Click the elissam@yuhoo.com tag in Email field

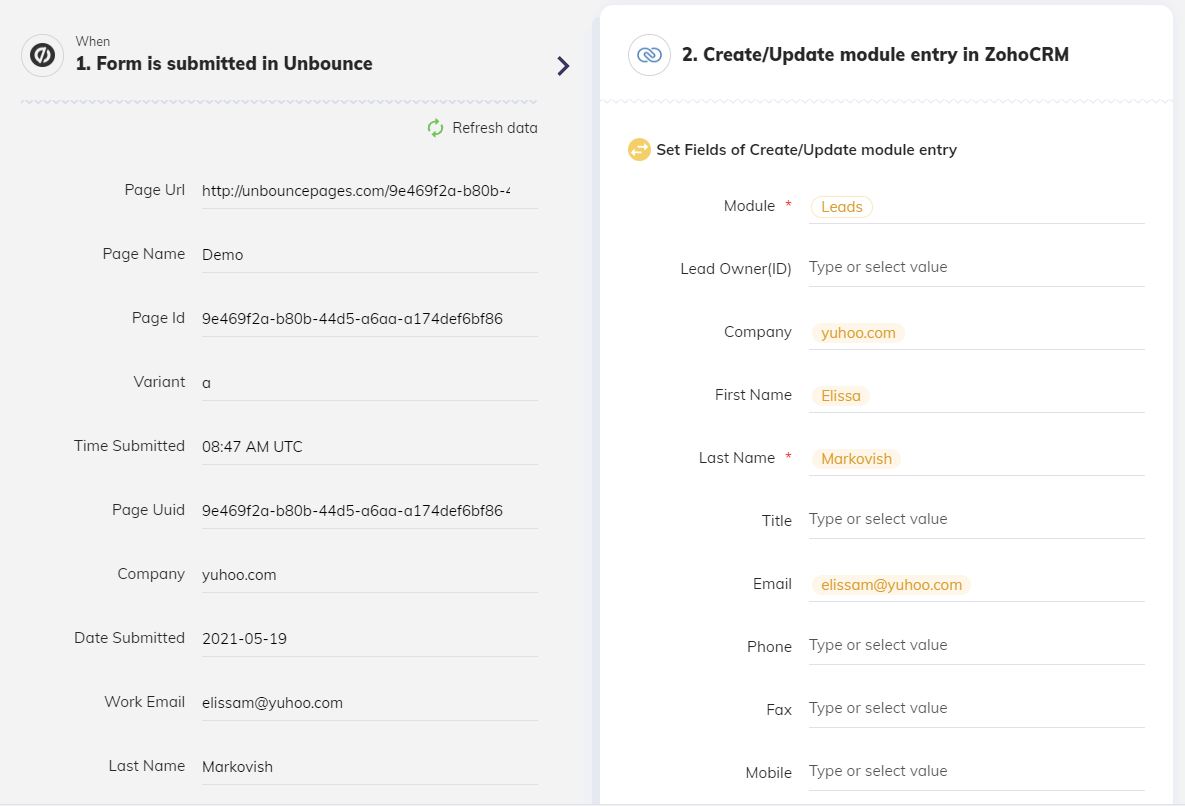pos(891,585)
